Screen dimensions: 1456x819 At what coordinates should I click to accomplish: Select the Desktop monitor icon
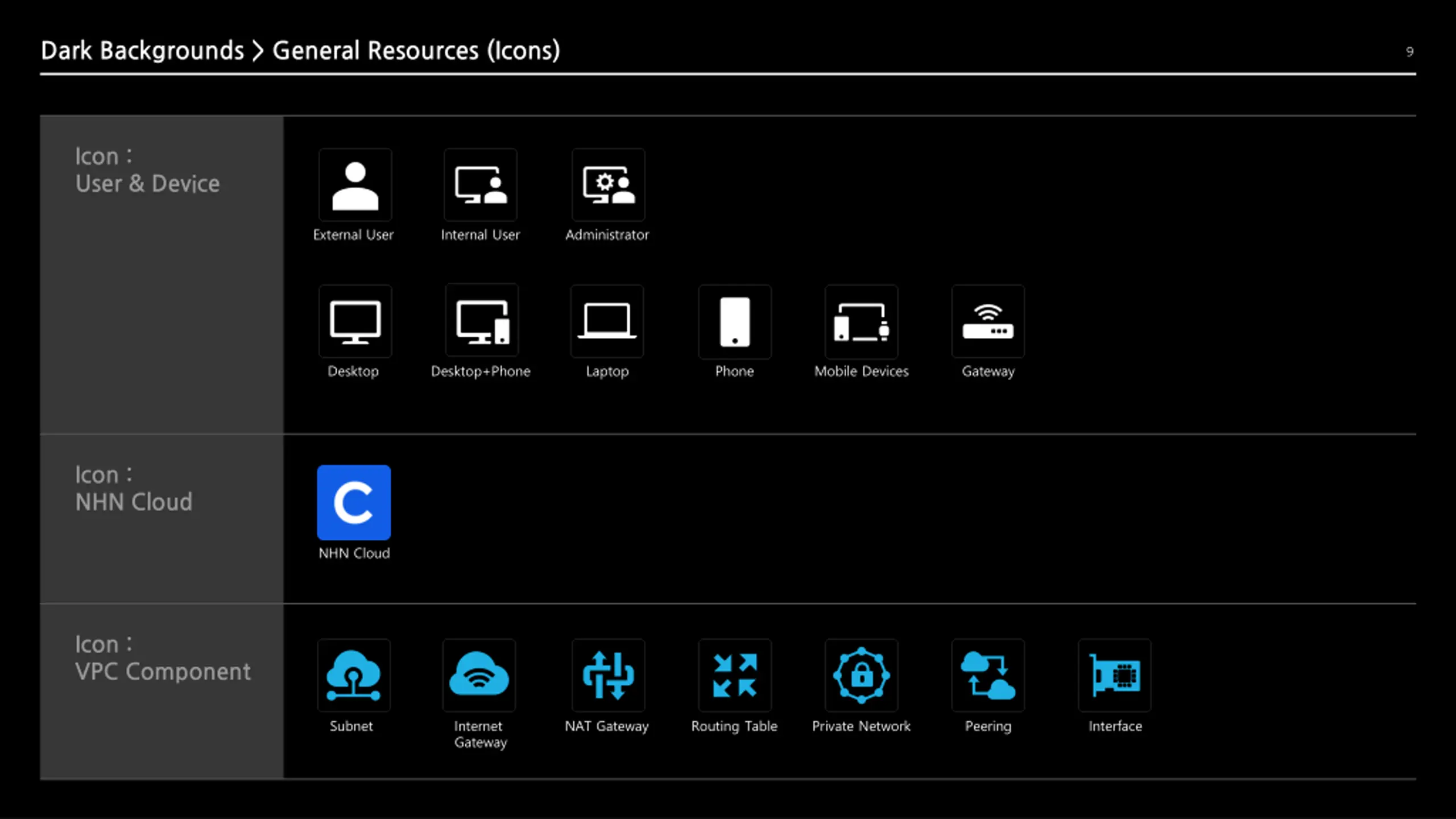355,321
